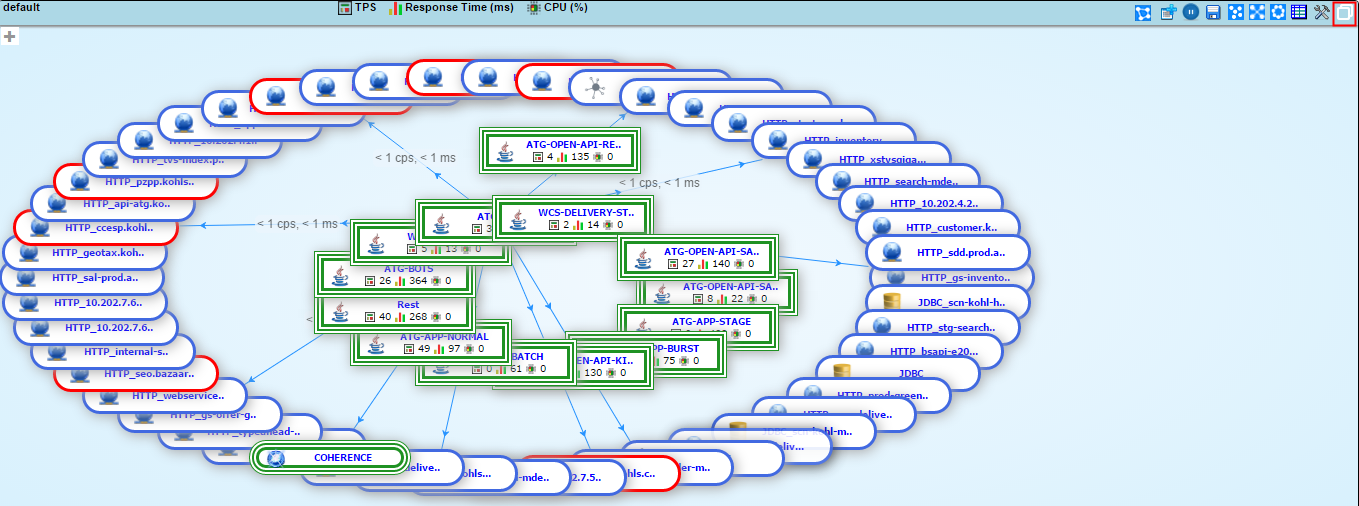Click the HTTP_xstysgiga.. node
Screen dimensions: 1359x506
coord(868,159)
